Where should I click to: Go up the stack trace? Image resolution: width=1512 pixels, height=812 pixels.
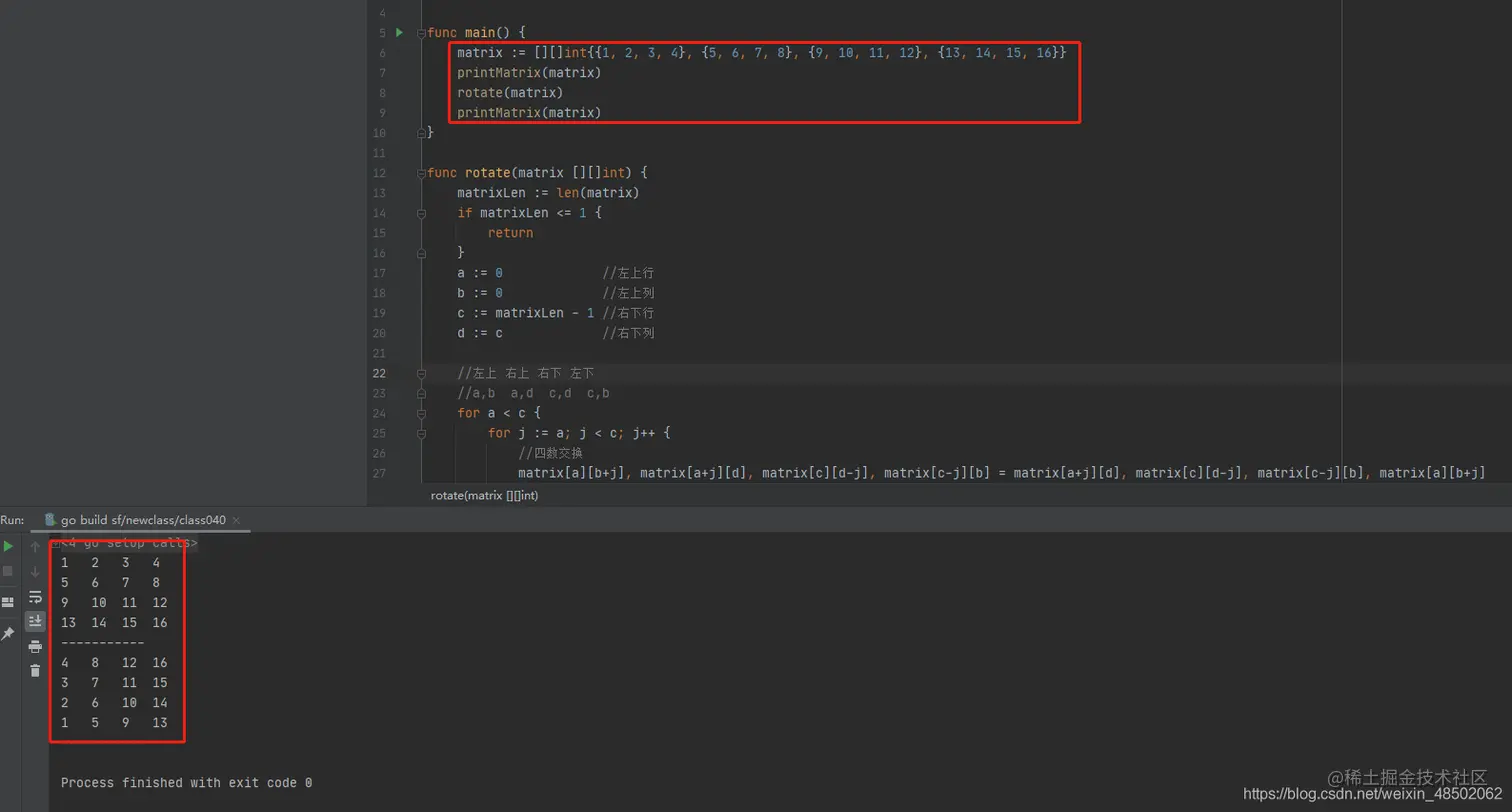click(x=35, y=546)
